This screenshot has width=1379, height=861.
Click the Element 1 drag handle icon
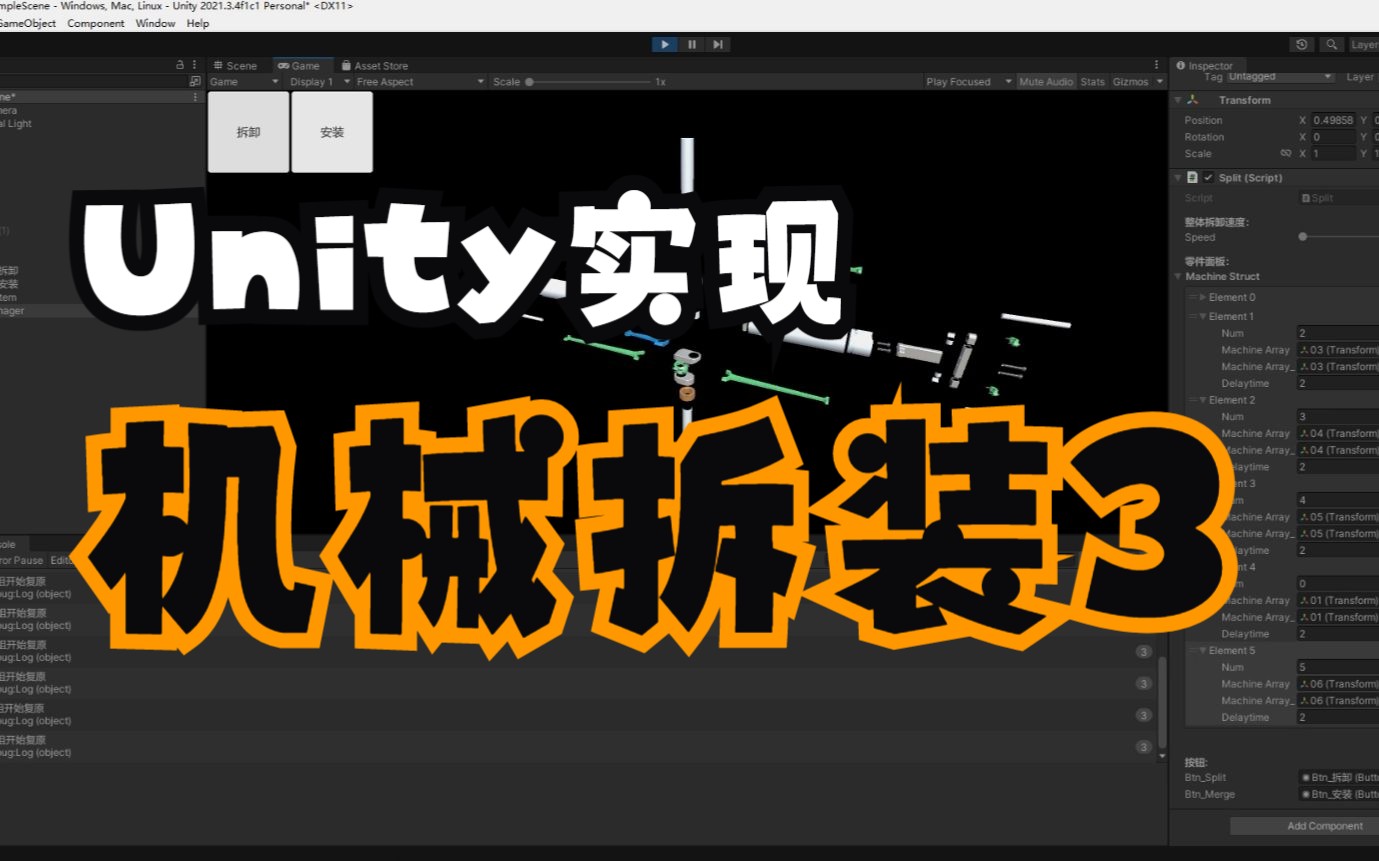point(1192,316)
